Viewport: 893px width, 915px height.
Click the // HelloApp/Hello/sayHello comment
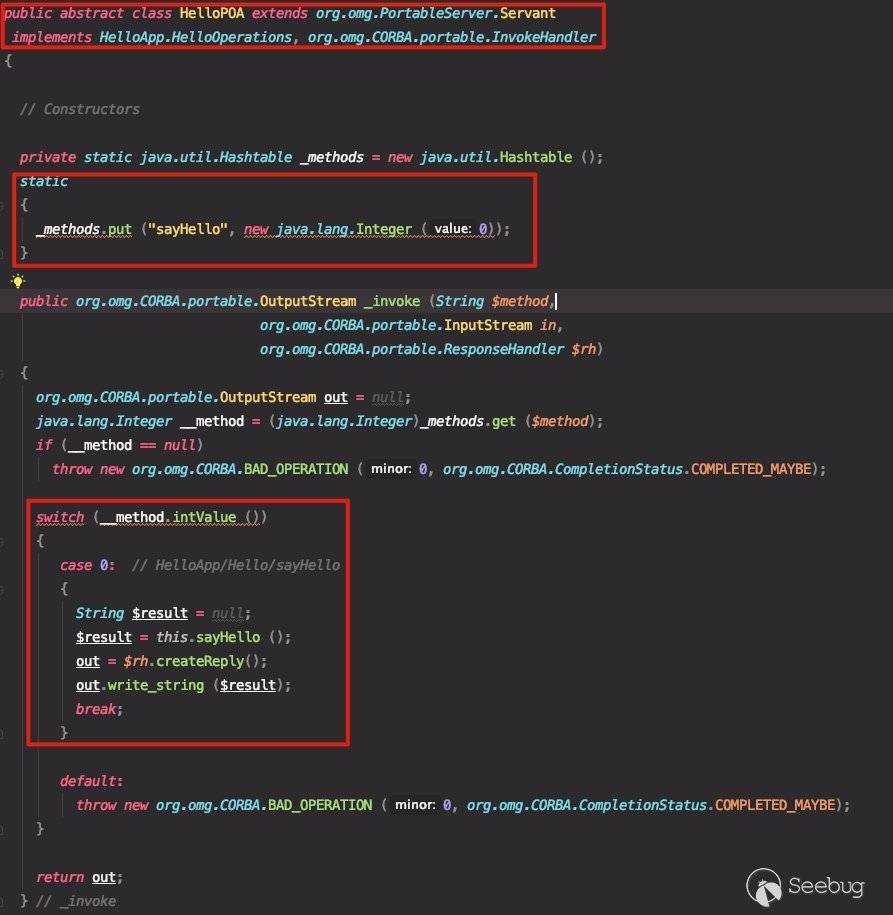pyautogui.click(x=236, y=565)
